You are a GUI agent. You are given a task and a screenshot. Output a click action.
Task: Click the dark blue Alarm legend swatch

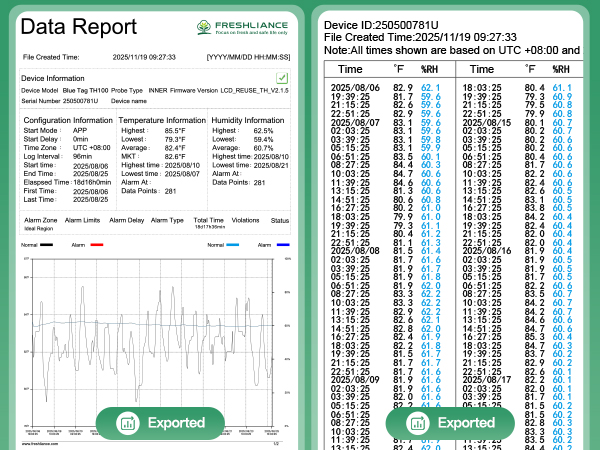point(283,244)
